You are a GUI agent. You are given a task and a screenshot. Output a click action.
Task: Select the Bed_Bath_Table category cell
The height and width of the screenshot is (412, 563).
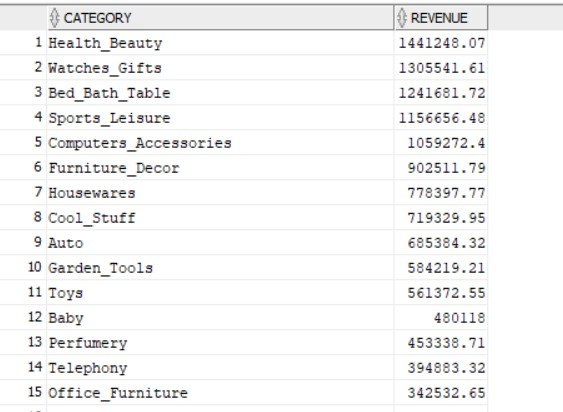point(220,93)
